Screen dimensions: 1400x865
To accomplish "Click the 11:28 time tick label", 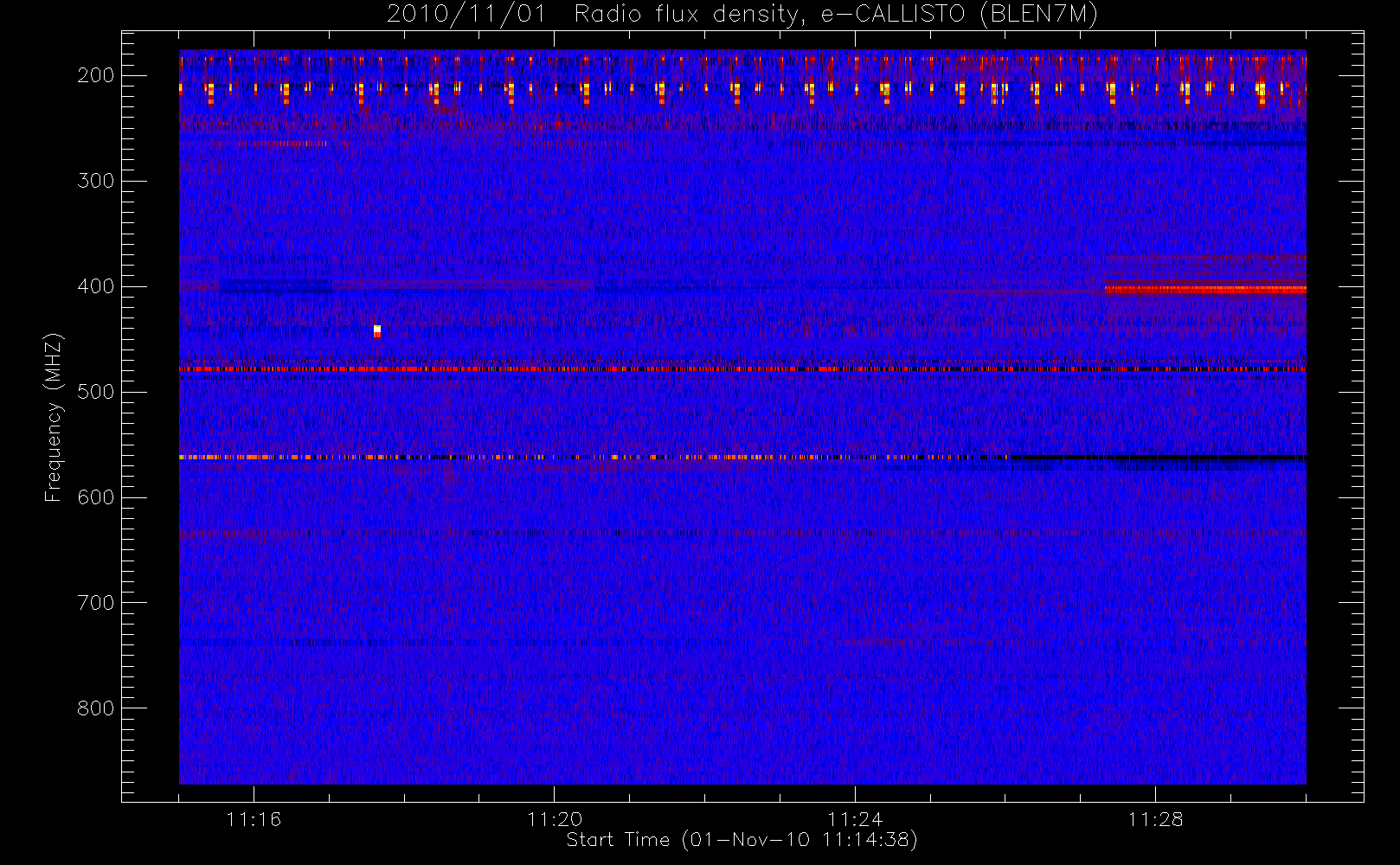I will 1155,819.
